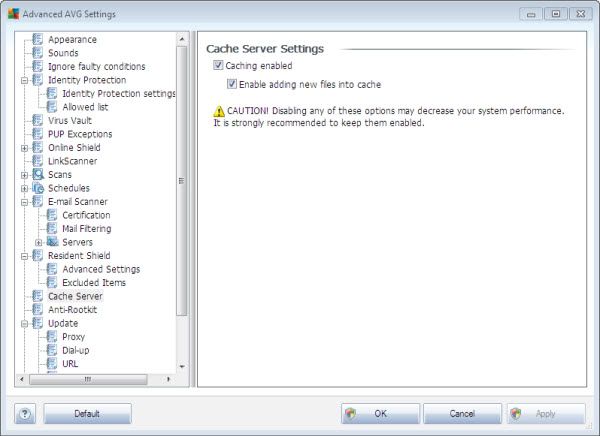600x436 pixels.
Task: Click the PUP Exceptions icon
Action: (38, 134)
